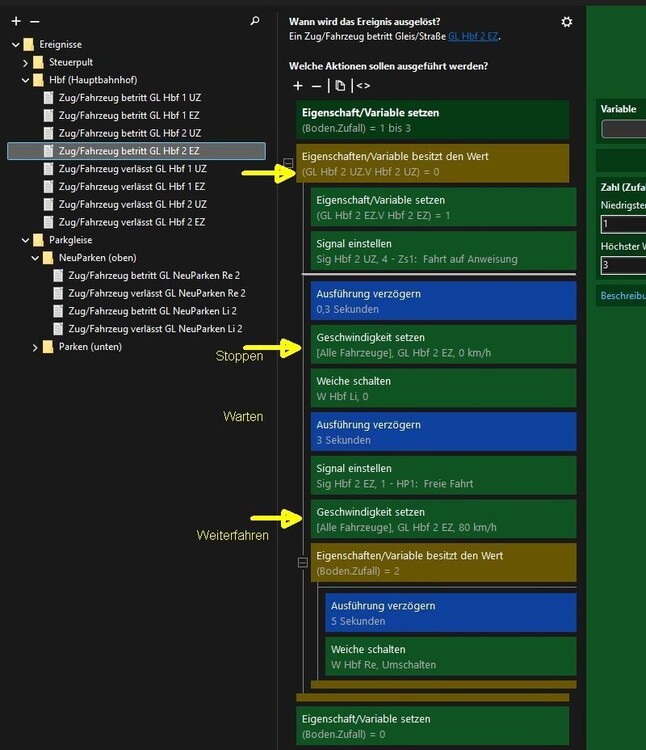
Task: Click the Beschreibung link in the properties panel
Action: click(623, 296)
